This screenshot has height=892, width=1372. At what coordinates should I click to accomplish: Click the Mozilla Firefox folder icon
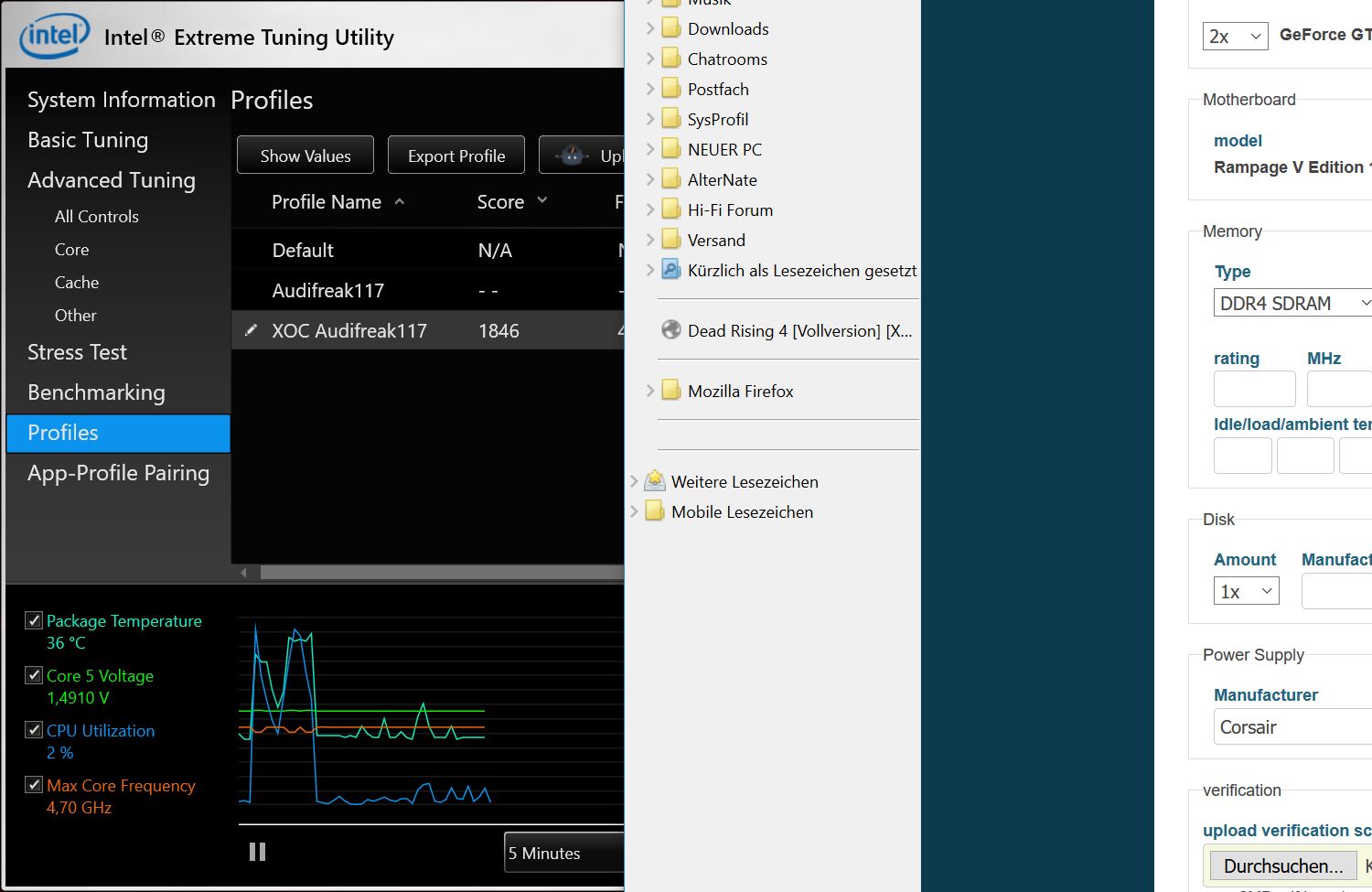[x=671, y=391]
